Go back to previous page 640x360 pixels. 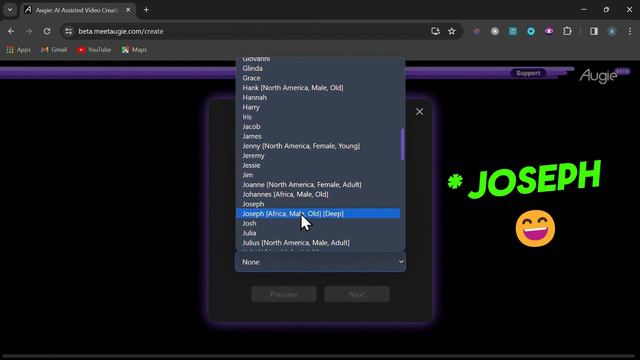click(x=11, y=31)
